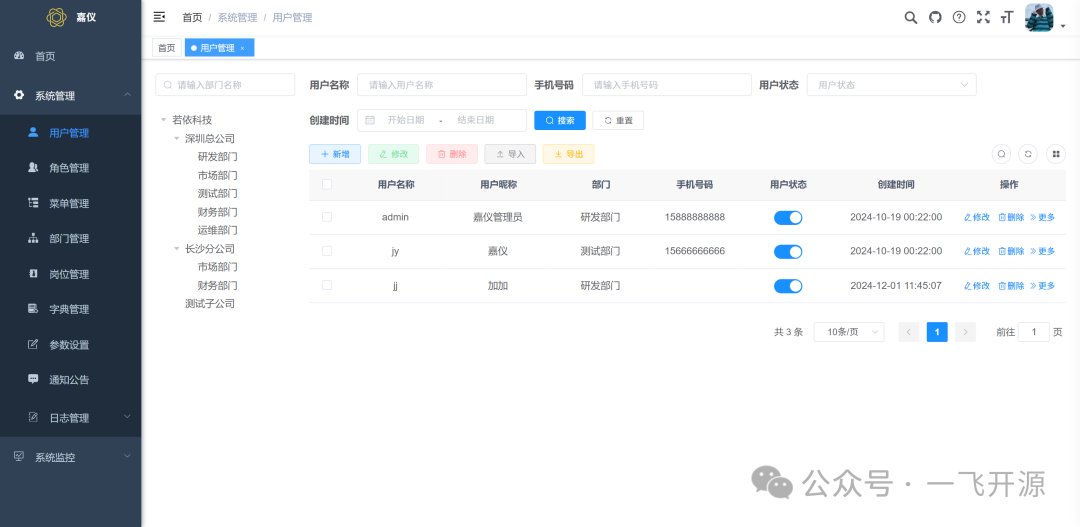Viewport: 1080px width, 527px height.
Task: Open 字典管理 in sidebar
Action: point(70,309)
